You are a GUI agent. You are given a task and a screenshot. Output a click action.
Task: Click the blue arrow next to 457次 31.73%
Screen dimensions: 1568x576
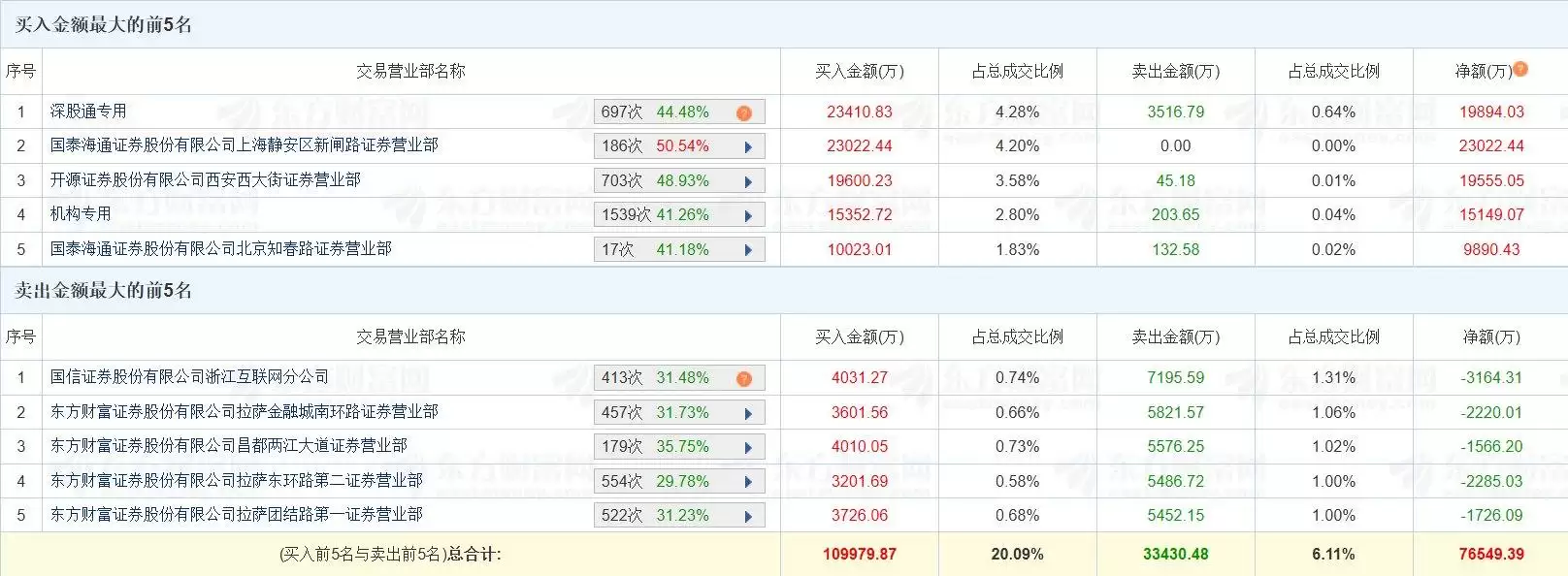(748, 413)
